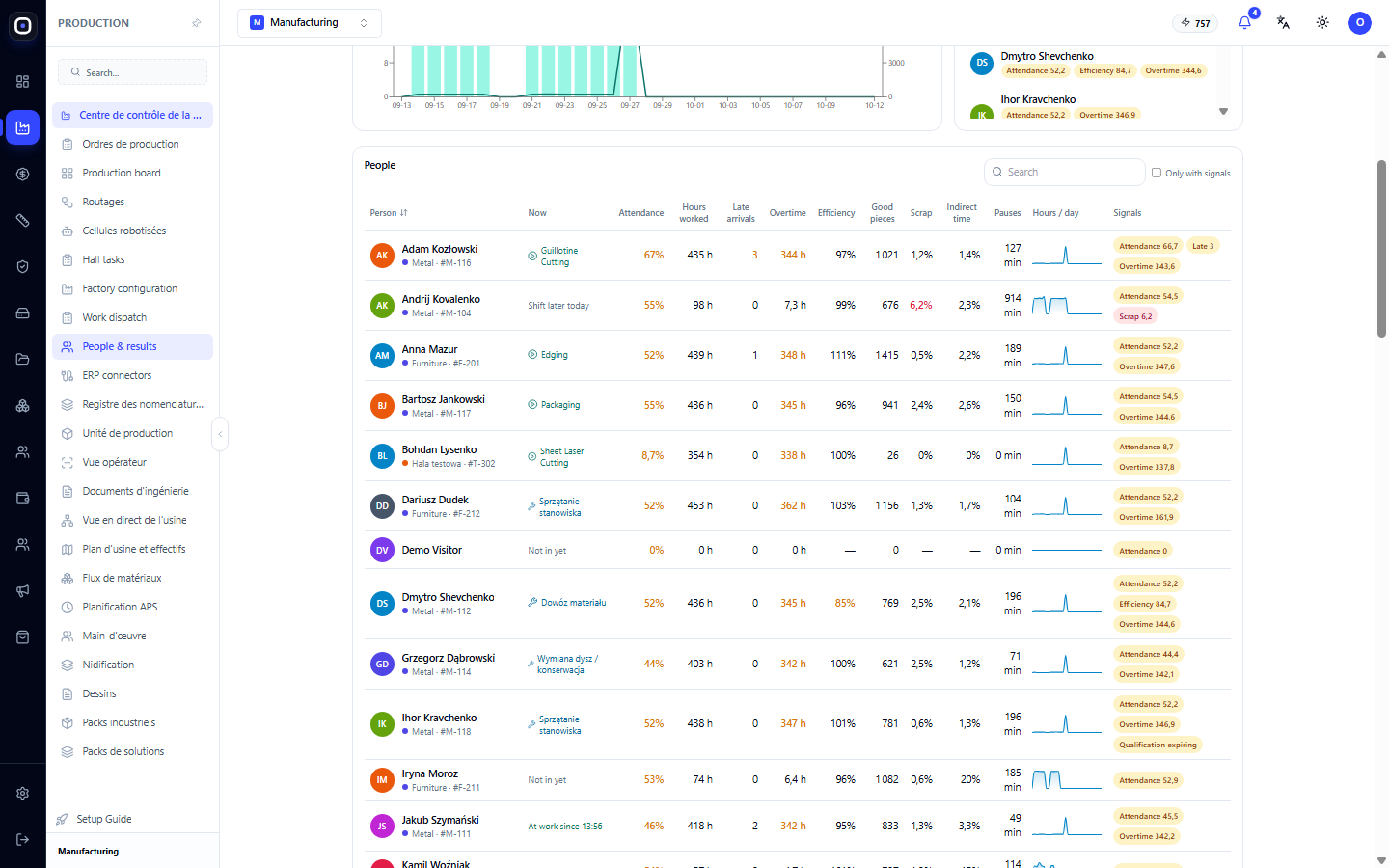
Task: Open the settings gear in the rail
Action: coord(23,794)
